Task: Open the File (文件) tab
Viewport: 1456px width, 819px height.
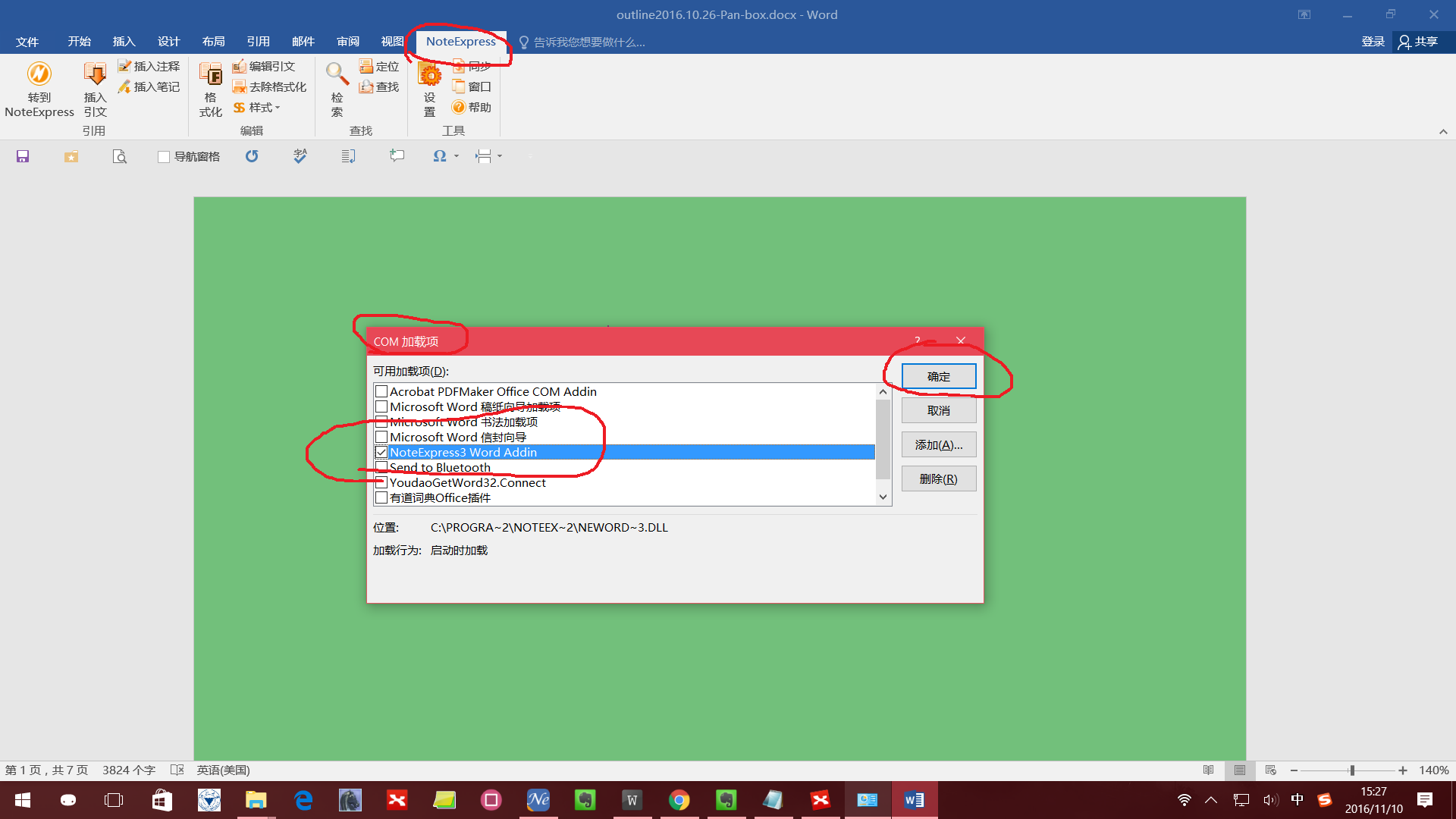Action: [x=27, y=42]
